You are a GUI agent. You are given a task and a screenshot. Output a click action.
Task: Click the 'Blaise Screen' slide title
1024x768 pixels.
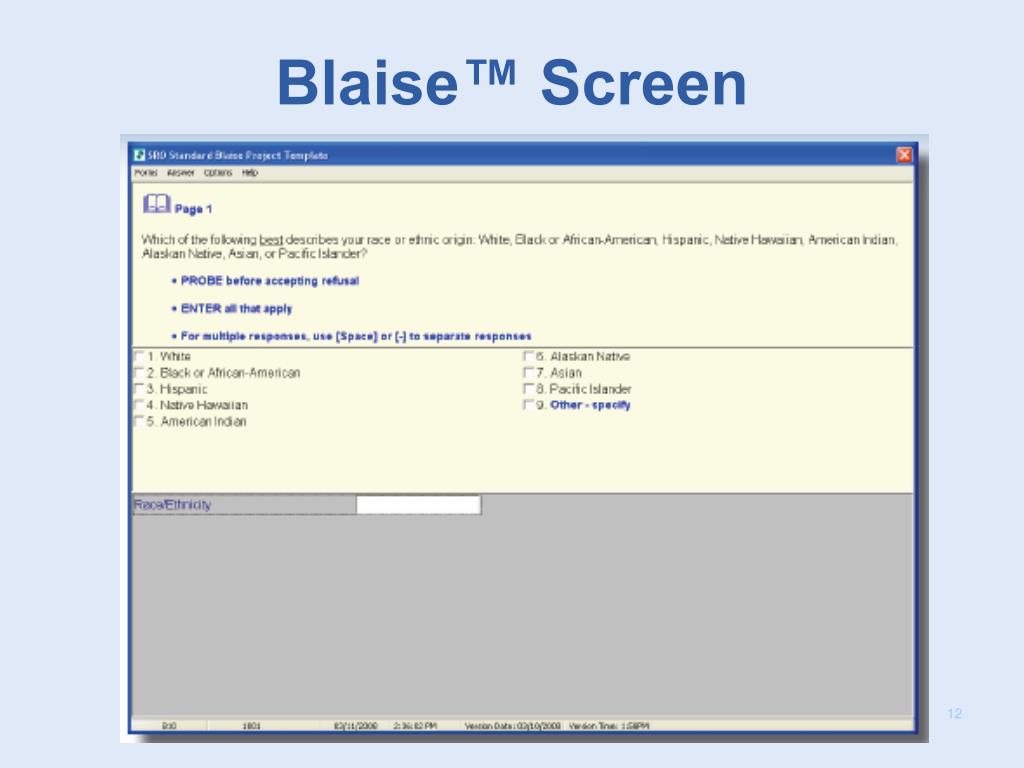click(x=512, y=83)
